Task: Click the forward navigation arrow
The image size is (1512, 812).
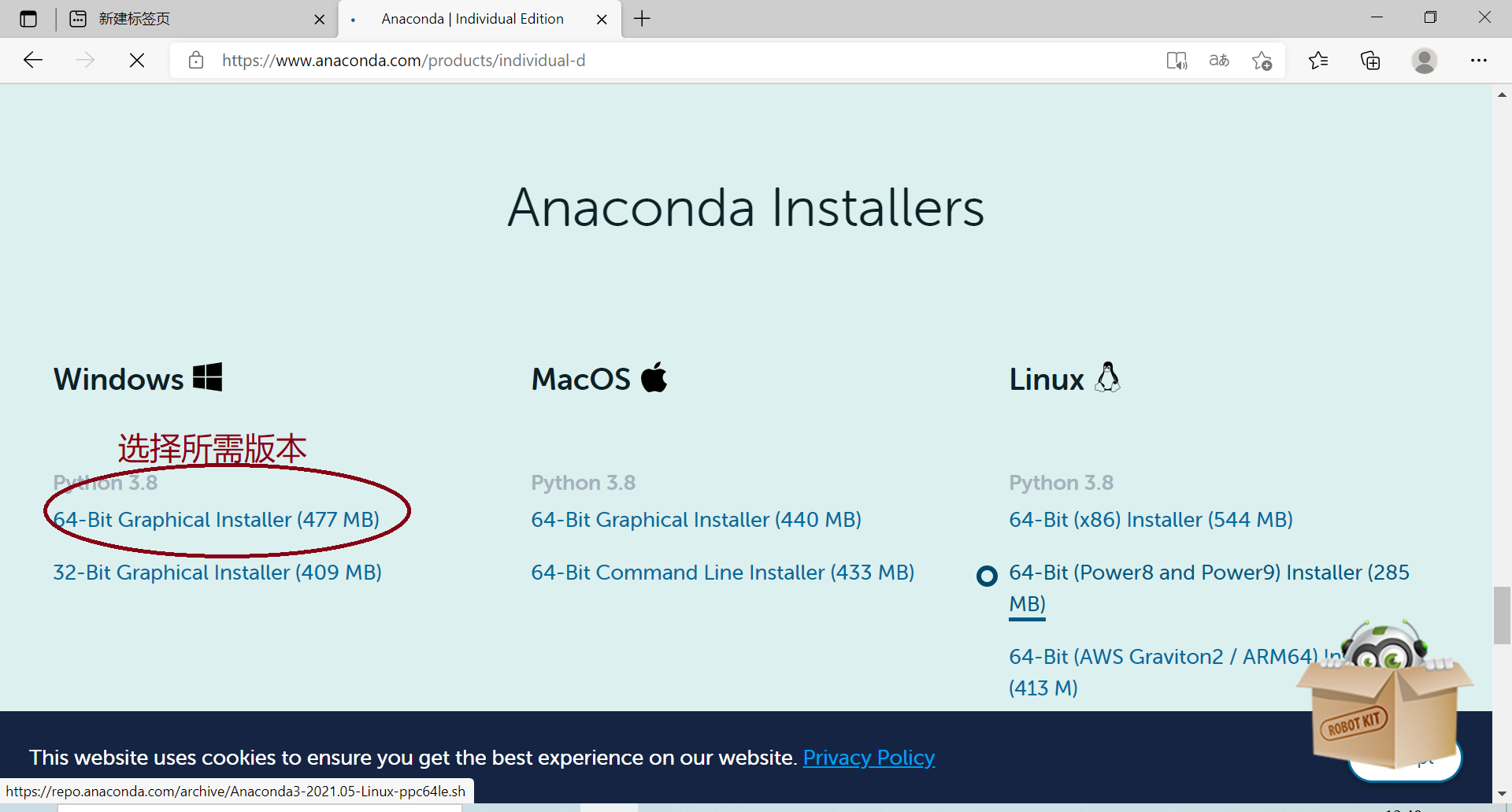Action: pos(85,60)
